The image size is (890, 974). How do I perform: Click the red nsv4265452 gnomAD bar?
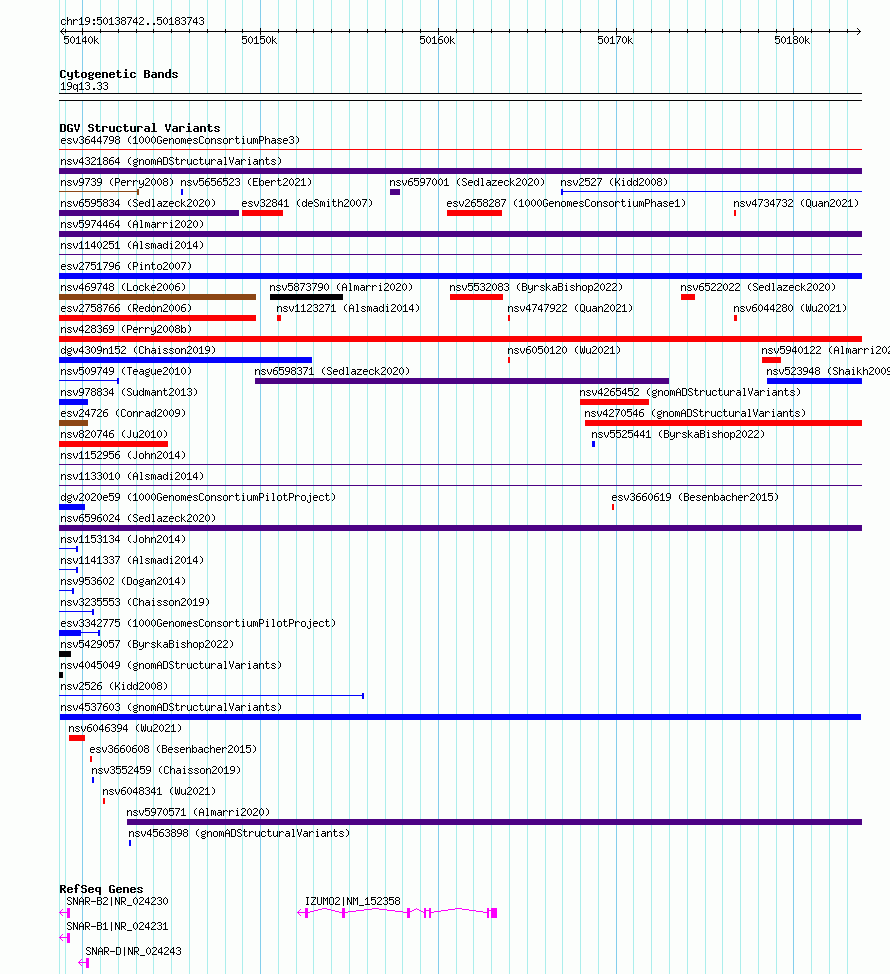614,402
